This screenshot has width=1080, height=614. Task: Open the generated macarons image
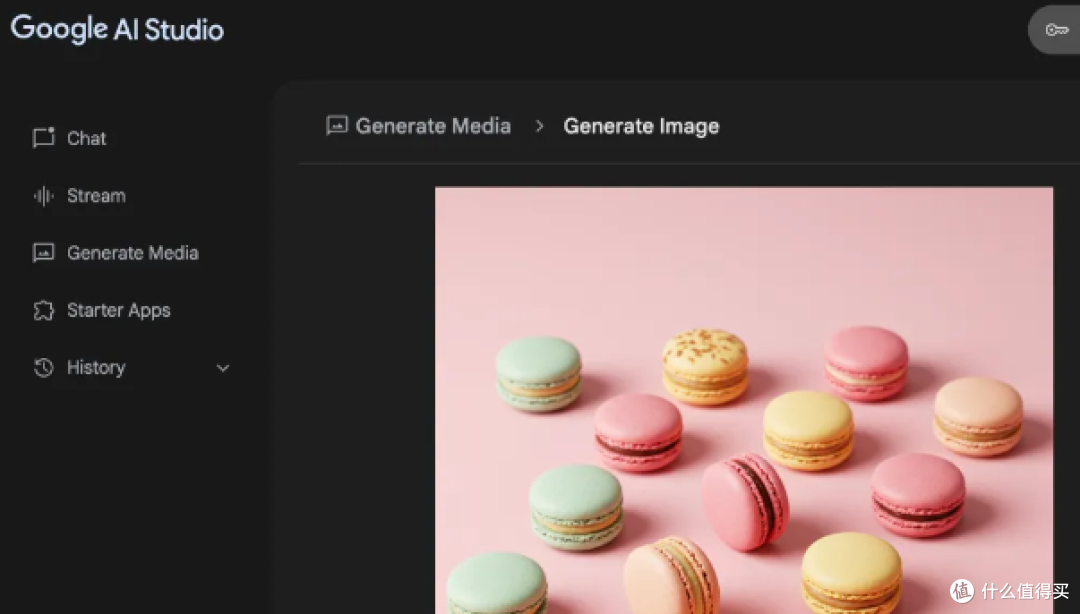(x=744, y=400)
